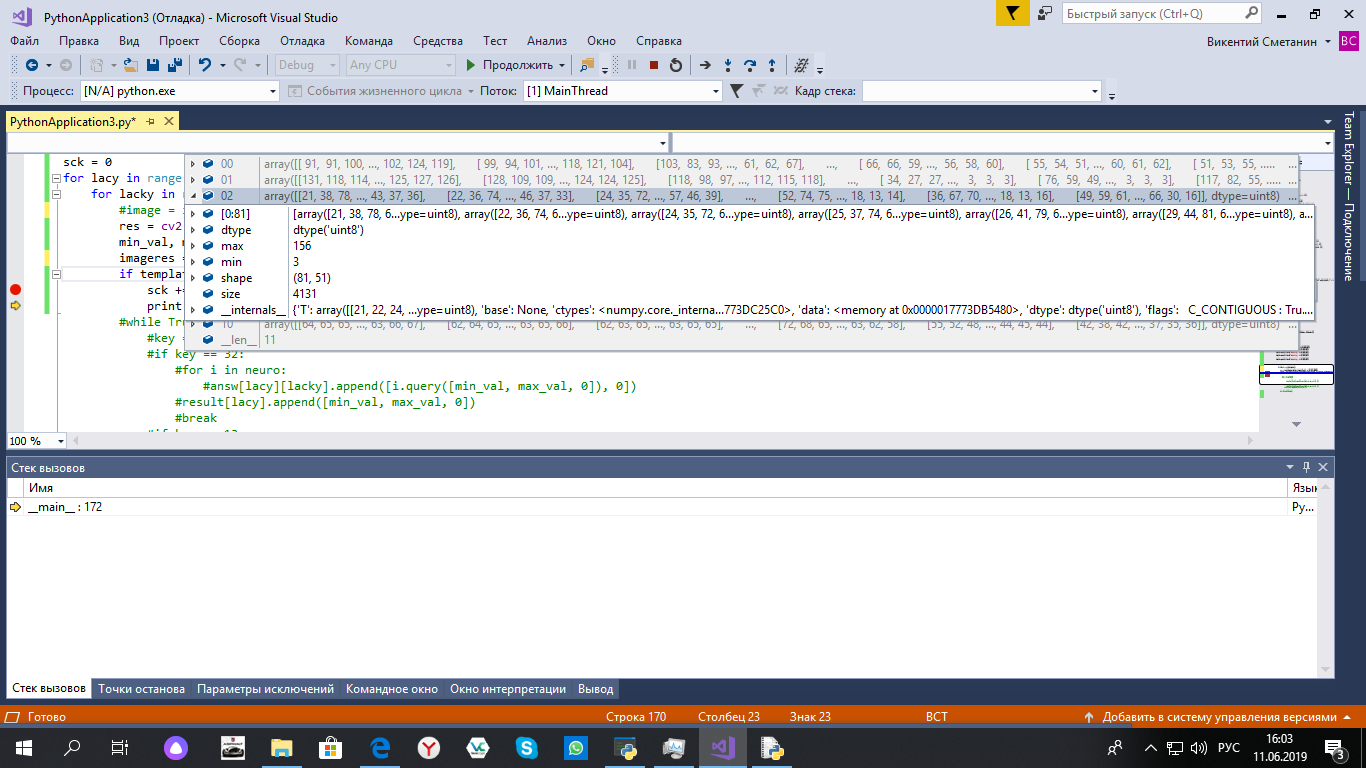This screenshot has width=1366, height=768.
Task: Open the Процесс python.exe dropdown
Action: point(273,91)
